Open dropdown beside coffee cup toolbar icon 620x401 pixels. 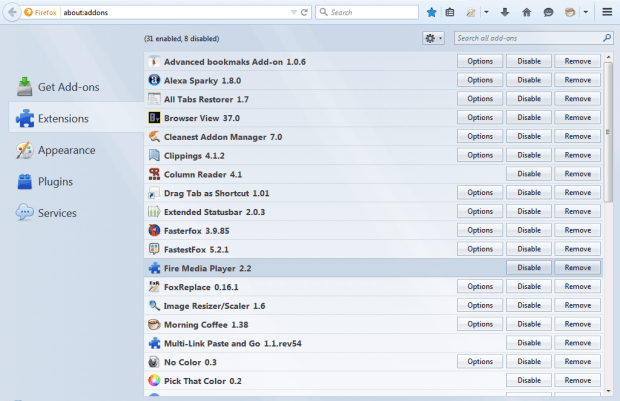point(586,12)
